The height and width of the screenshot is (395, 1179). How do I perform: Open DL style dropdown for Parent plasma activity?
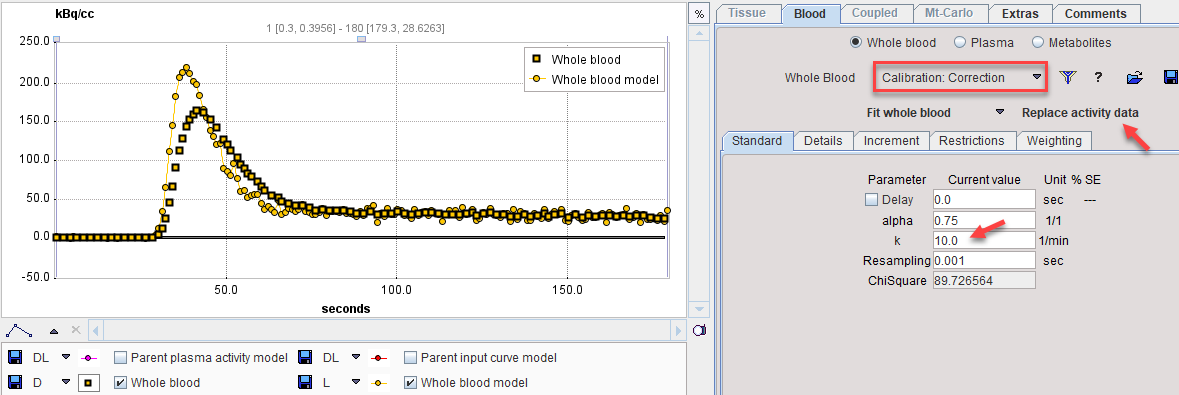(x=65, y=358)
